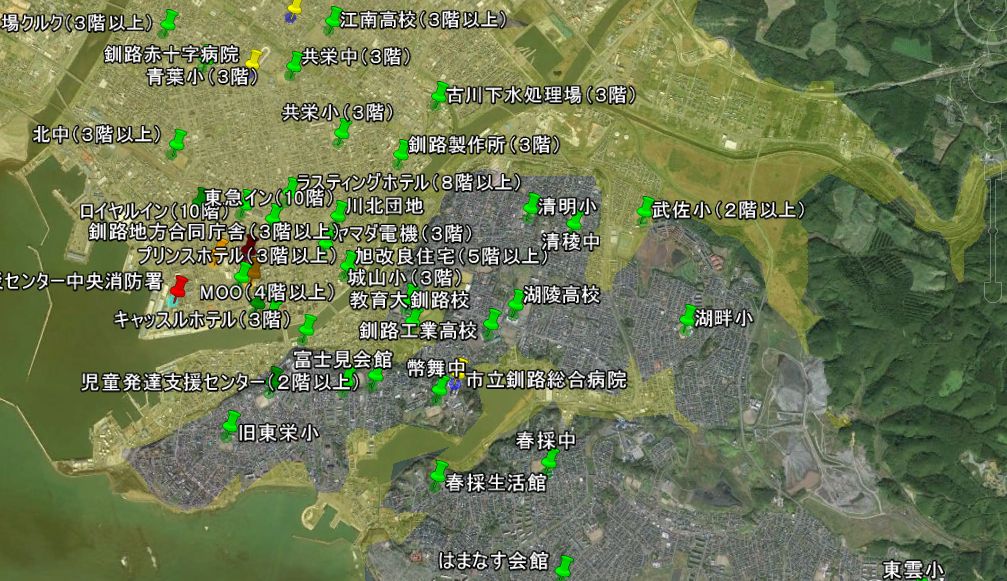The width and height of the screenshot is (1007, 581).
Task: Click the 釧路製作所 green pushpin
Action: click(x=402, y=149)
